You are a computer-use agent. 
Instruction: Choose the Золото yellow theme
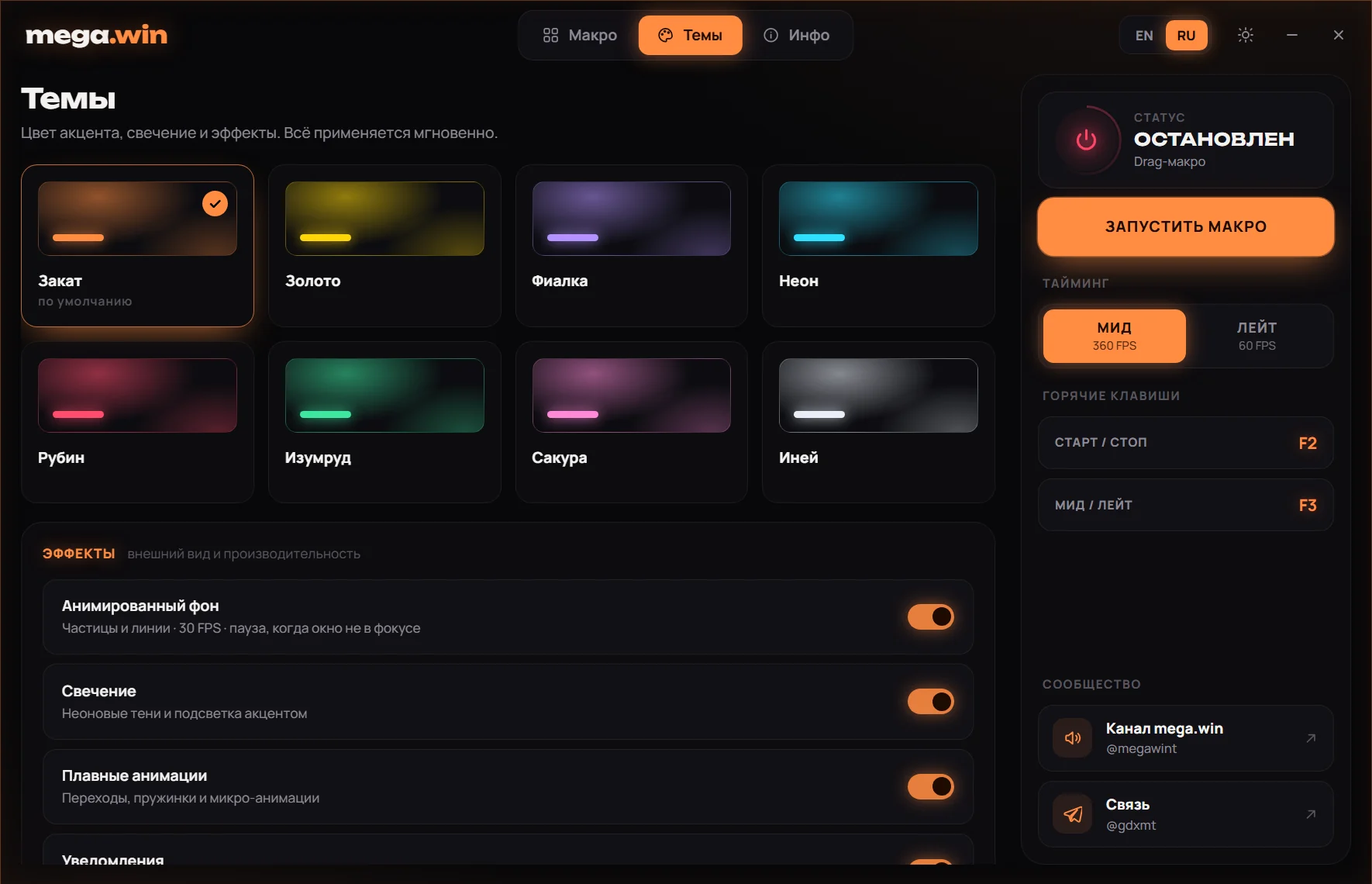tap(384, 245)
